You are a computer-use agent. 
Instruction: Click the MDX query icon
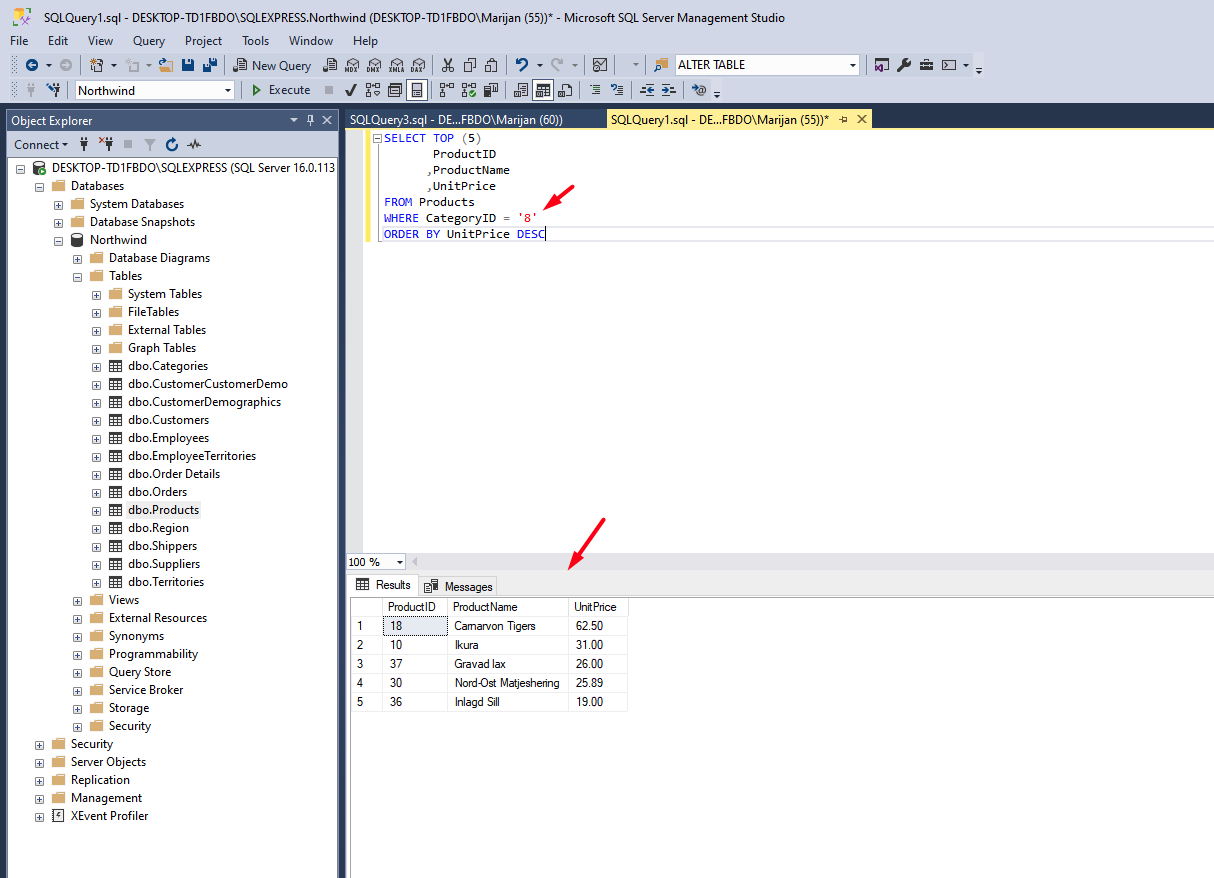(x=352, y=65)
